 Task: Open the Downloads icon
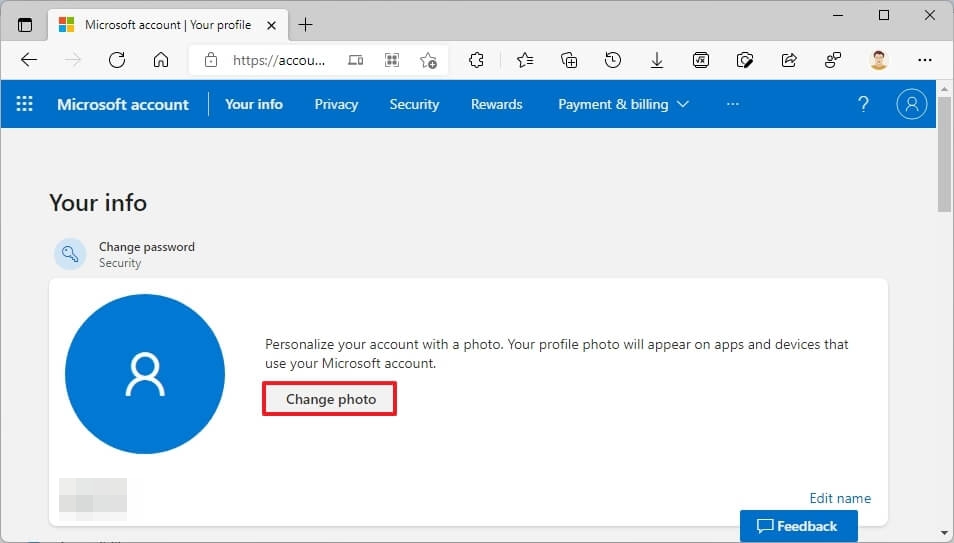coord(656,60)
